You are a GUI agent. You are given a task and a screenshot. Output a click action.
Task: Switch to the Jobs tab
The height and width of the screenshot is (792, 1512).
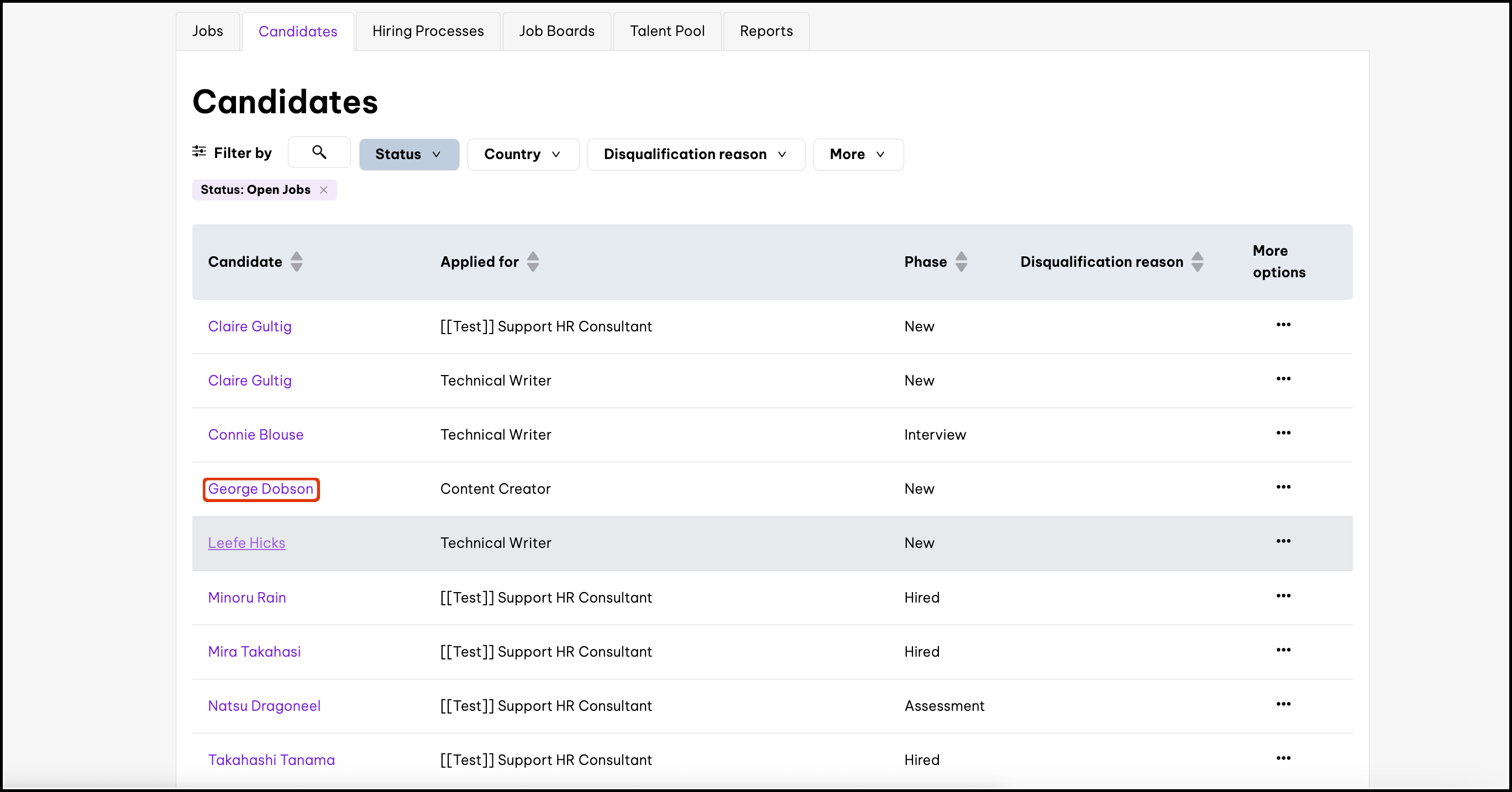pos(208,31)
